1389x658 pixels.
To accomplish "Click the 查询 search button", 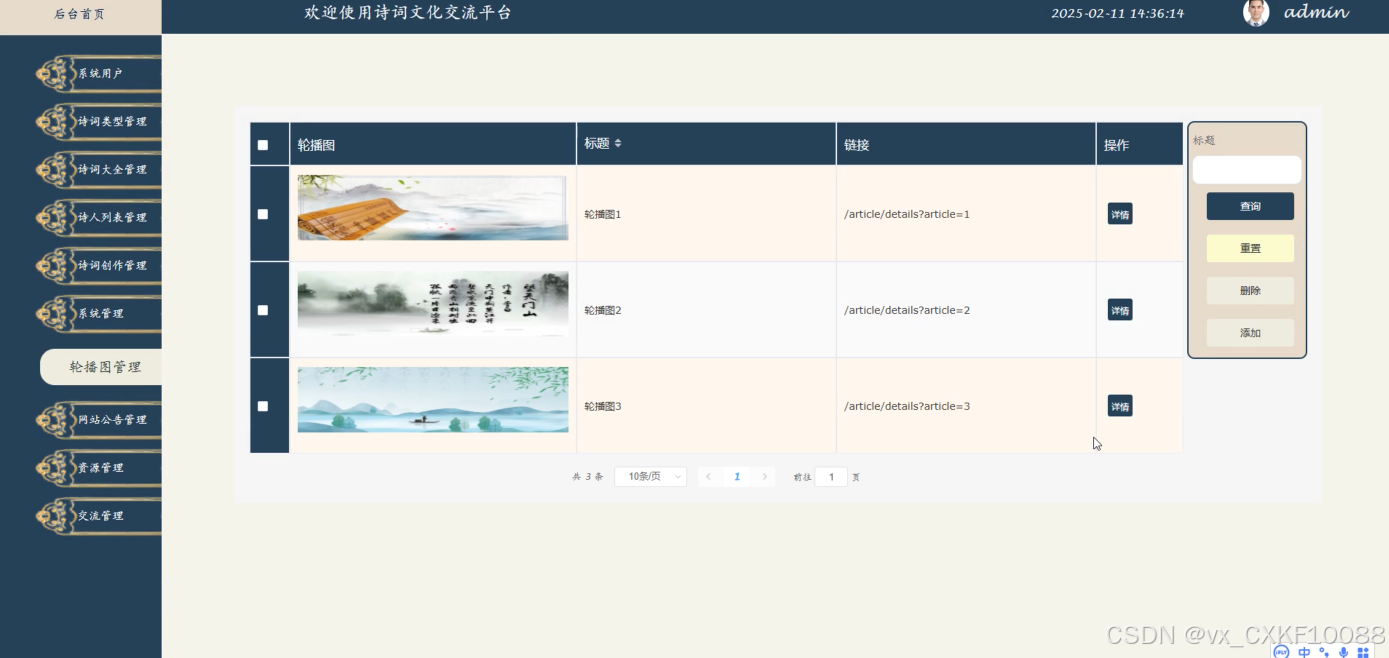I will 1250,206.
